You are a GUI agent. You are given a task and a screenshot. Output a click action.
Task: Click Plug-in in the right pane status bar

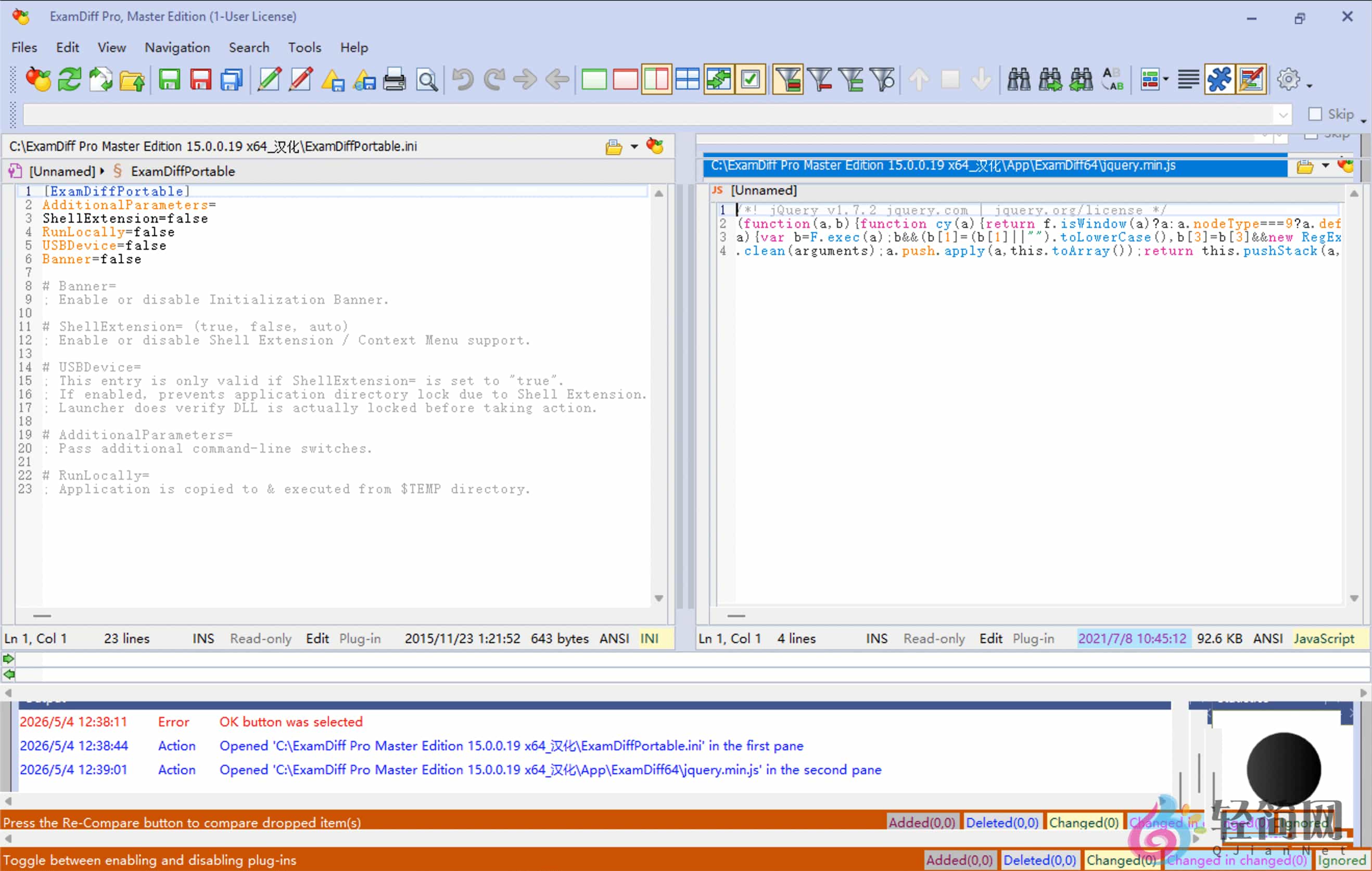click(x=1034, y=638)
